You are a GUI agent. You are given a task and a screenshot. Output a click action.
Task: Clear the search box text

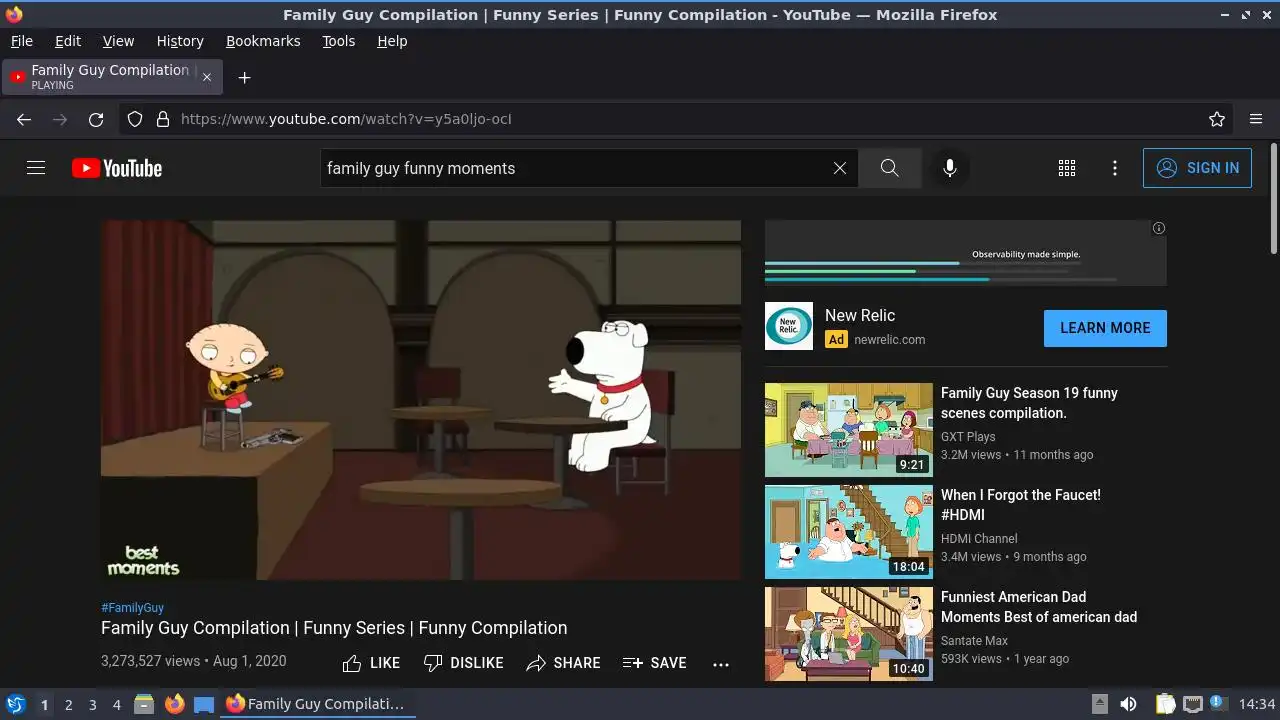[840, 168]
